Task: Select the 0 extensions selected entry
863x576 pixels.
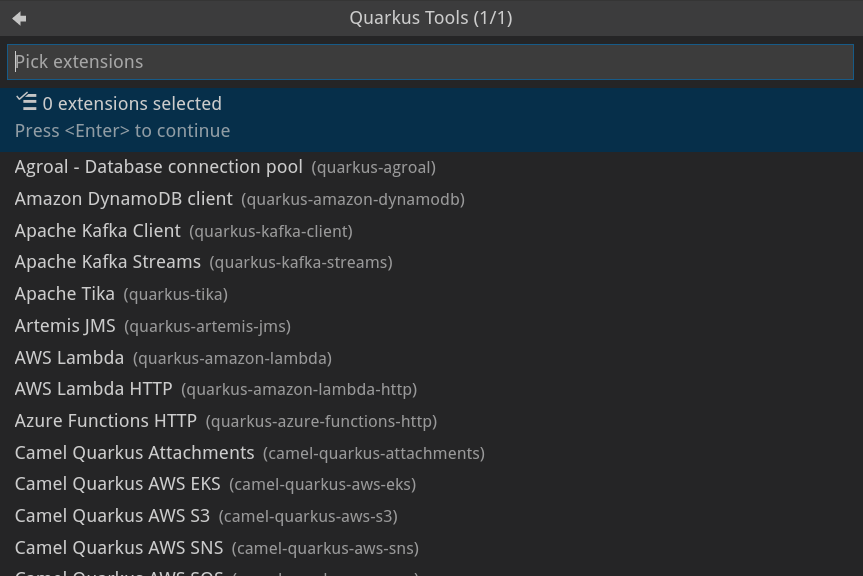Action: tap(132, 104)
